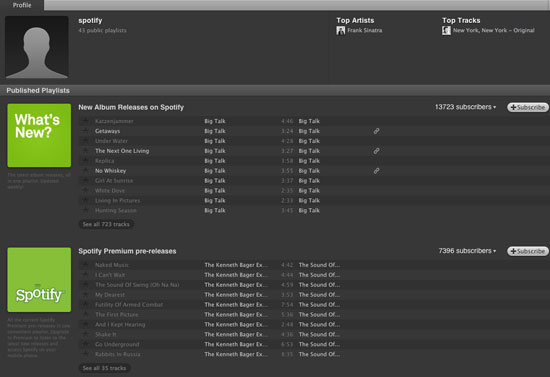Click the link icon beside The Next One Living

tap(376, 151)
